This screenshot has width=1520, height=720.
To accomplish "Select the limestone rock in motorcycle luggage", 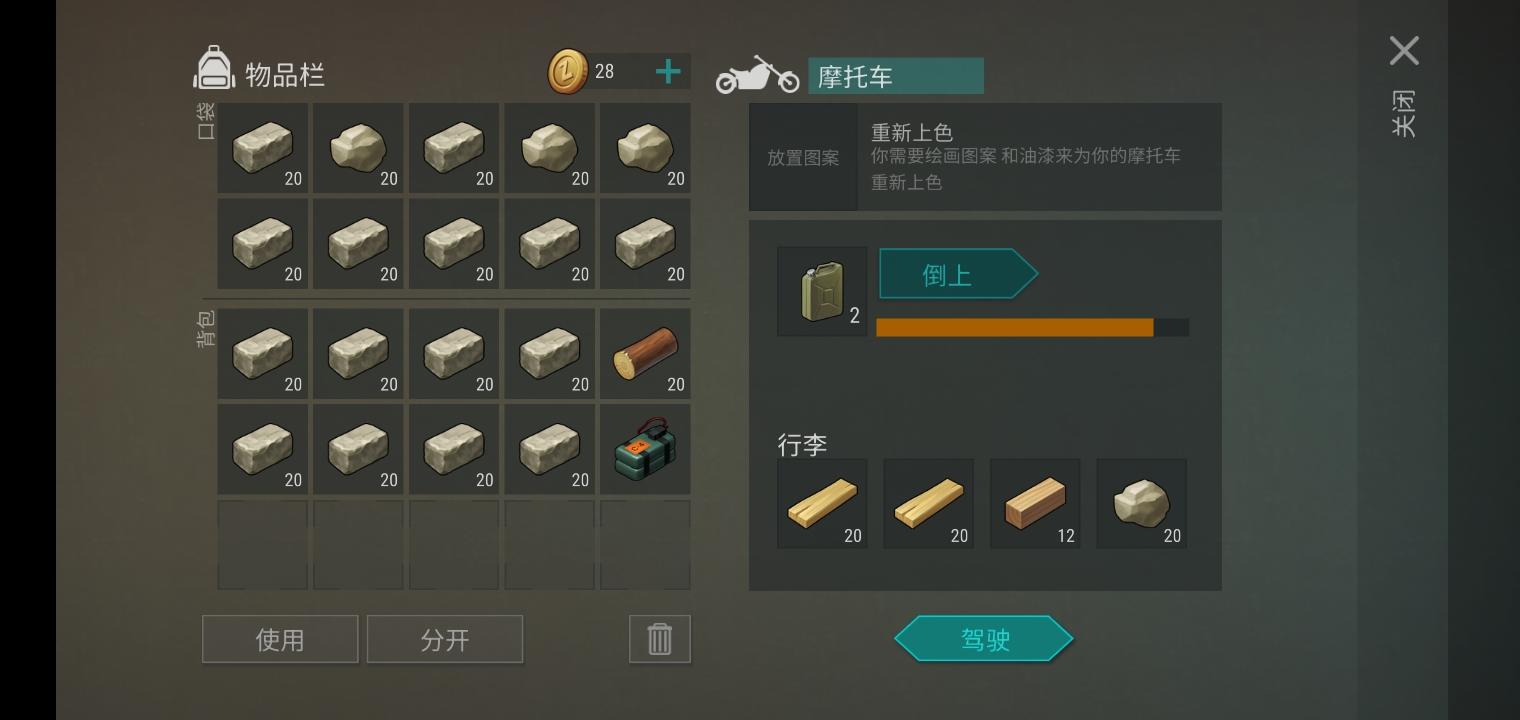I will tap(1141, 504).
